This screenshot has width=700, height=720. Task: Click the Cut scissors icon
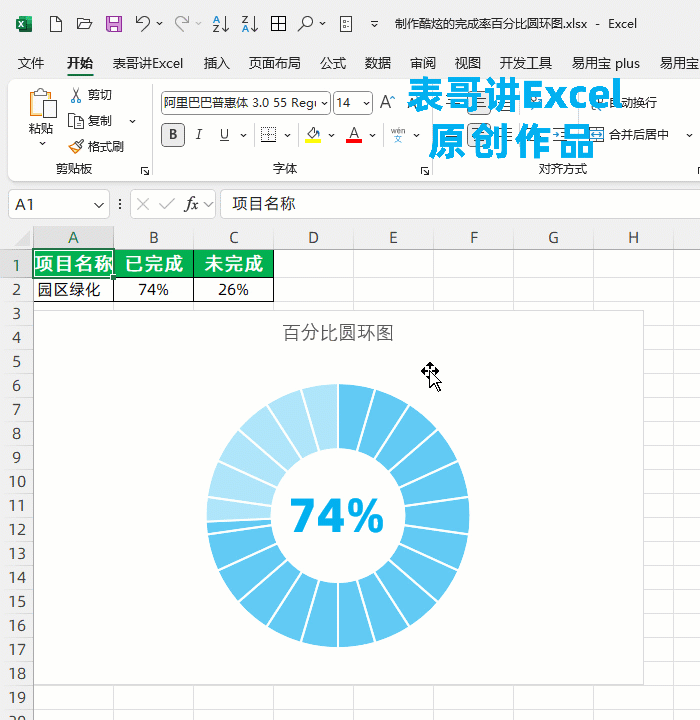(x=76, y=95)
